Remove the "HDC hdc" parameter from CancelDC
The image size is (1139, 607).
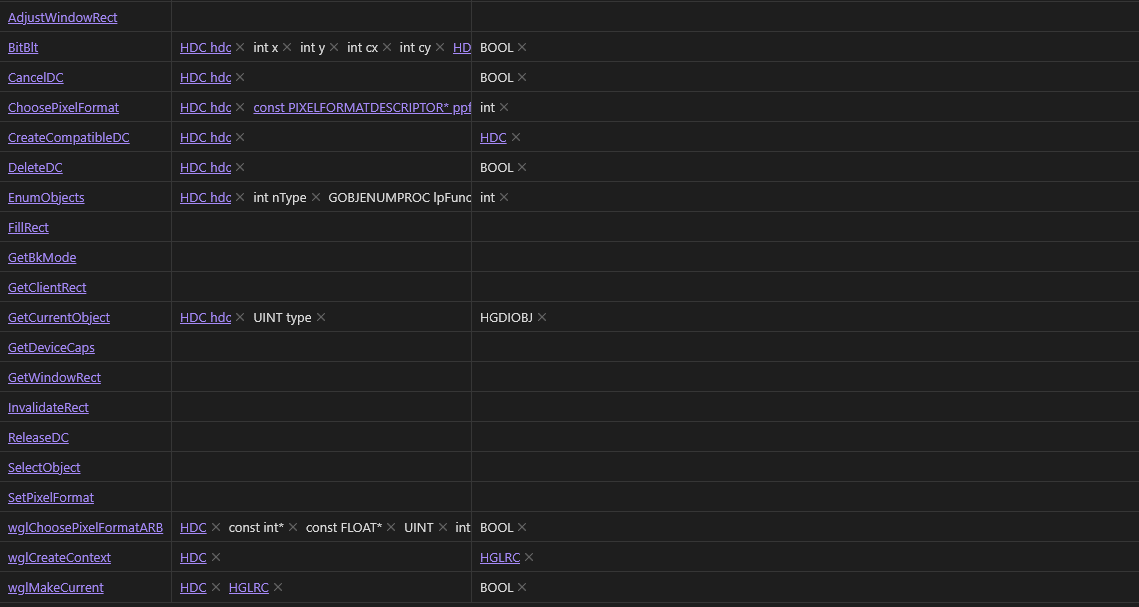click(240, 77)
